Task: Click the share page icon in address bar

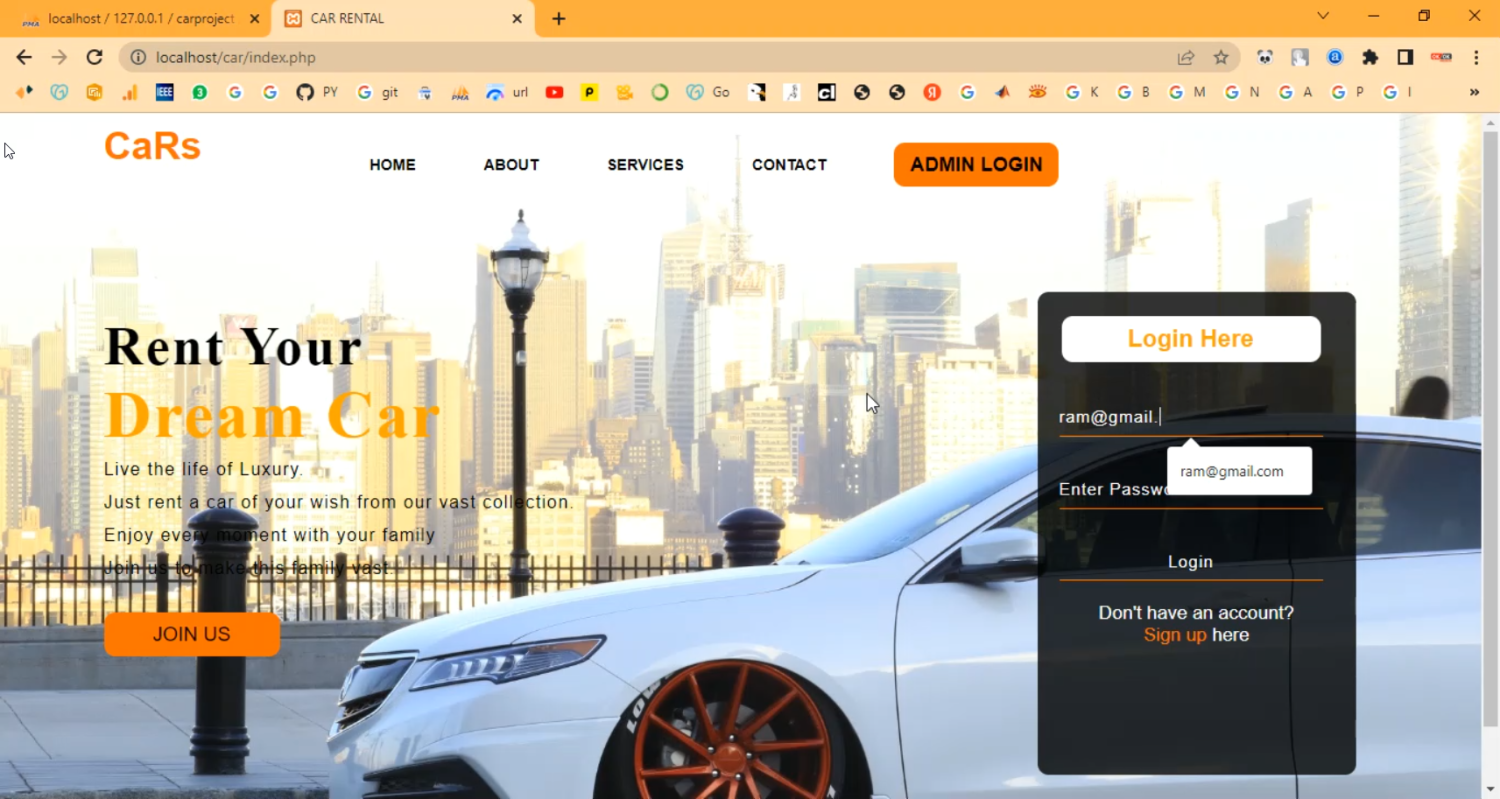Action: (1186, 57)
